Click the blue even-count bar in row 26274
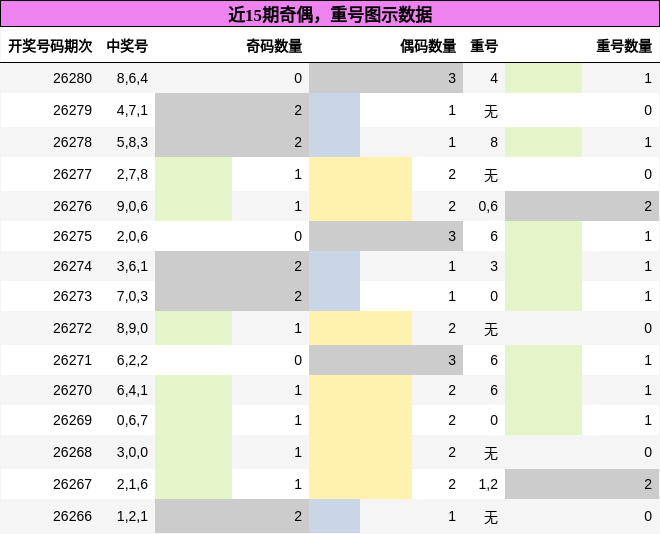 pyautogui.click(x=334, y=266)
